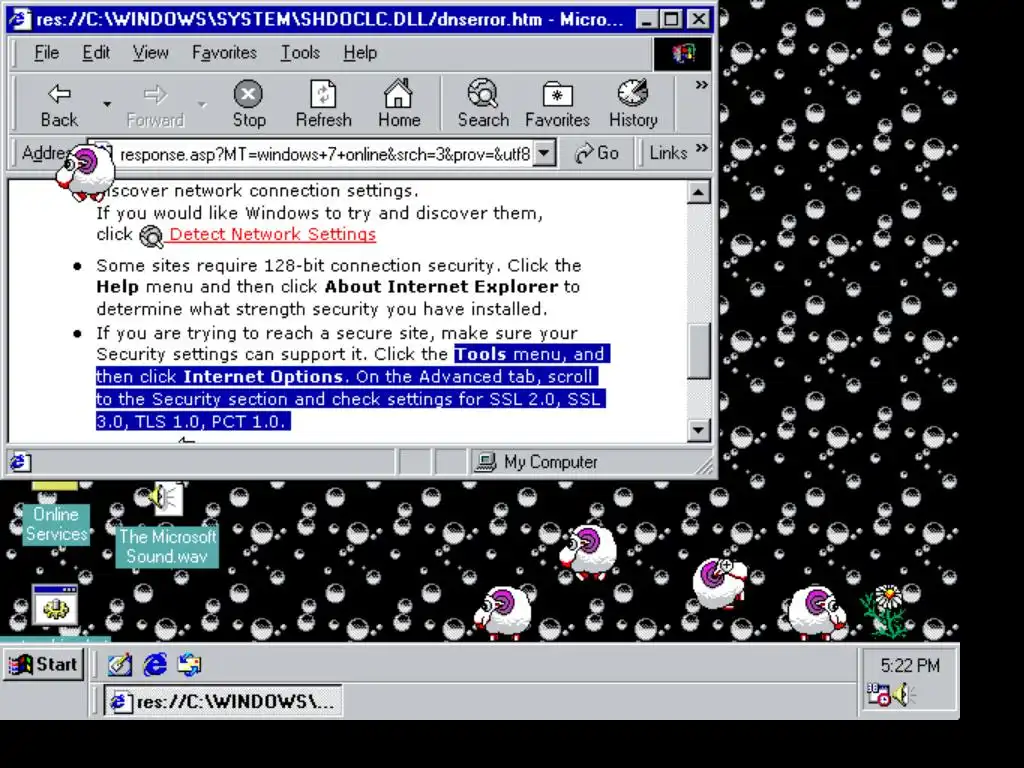Image resolution: width=1024 pixels, height=768 pixels.
Task: Click the Forward toolbar button
Action: point(155,104)
